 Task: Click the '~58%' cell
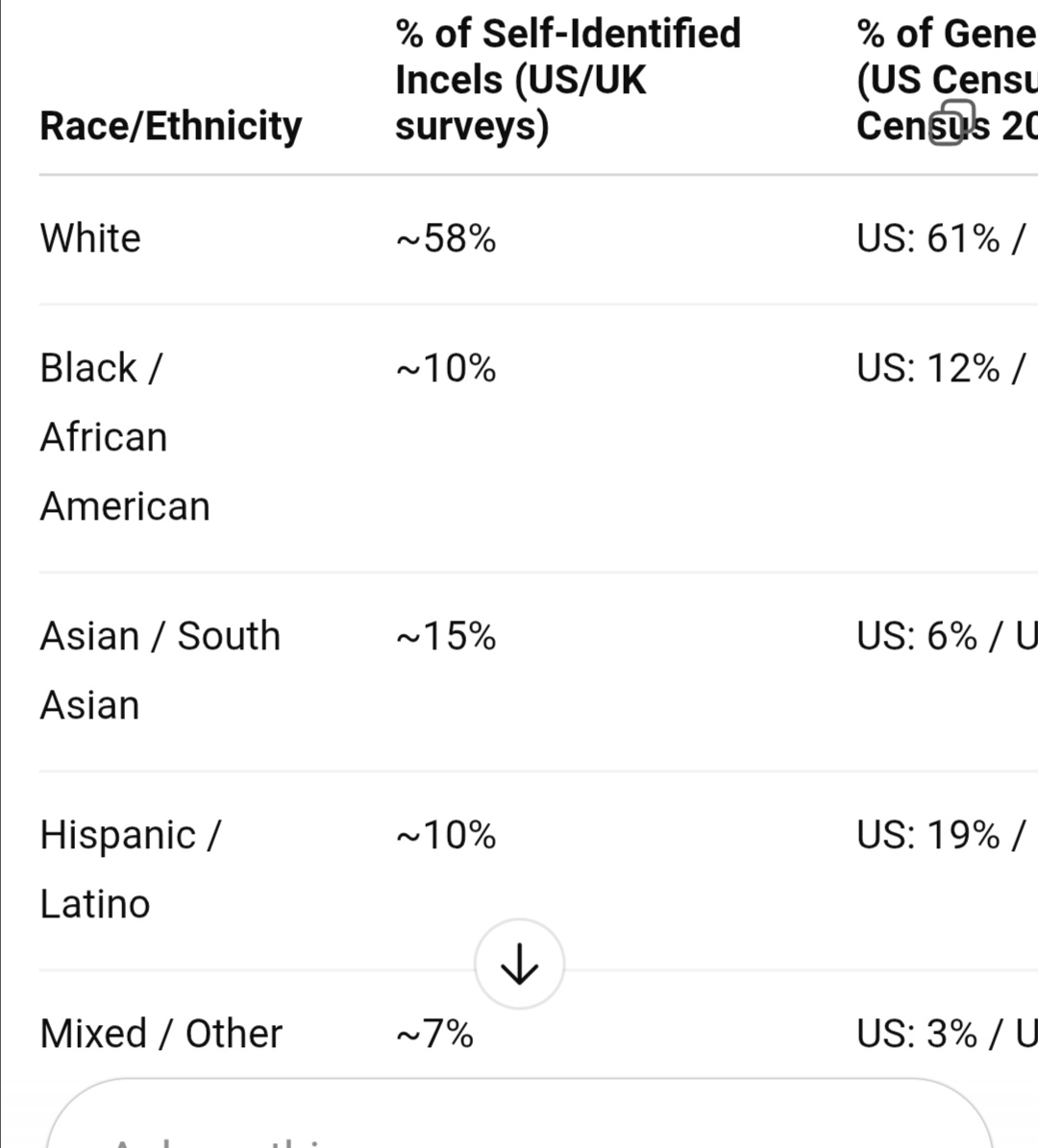click(x=446, y=238)
